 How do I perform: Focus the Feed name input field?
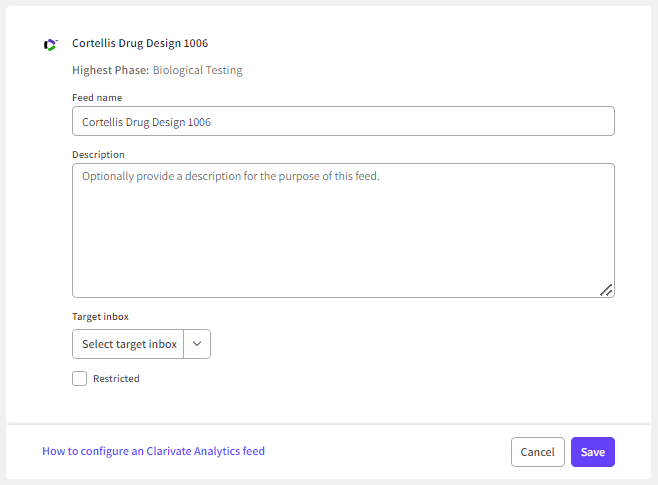[343, 121]
